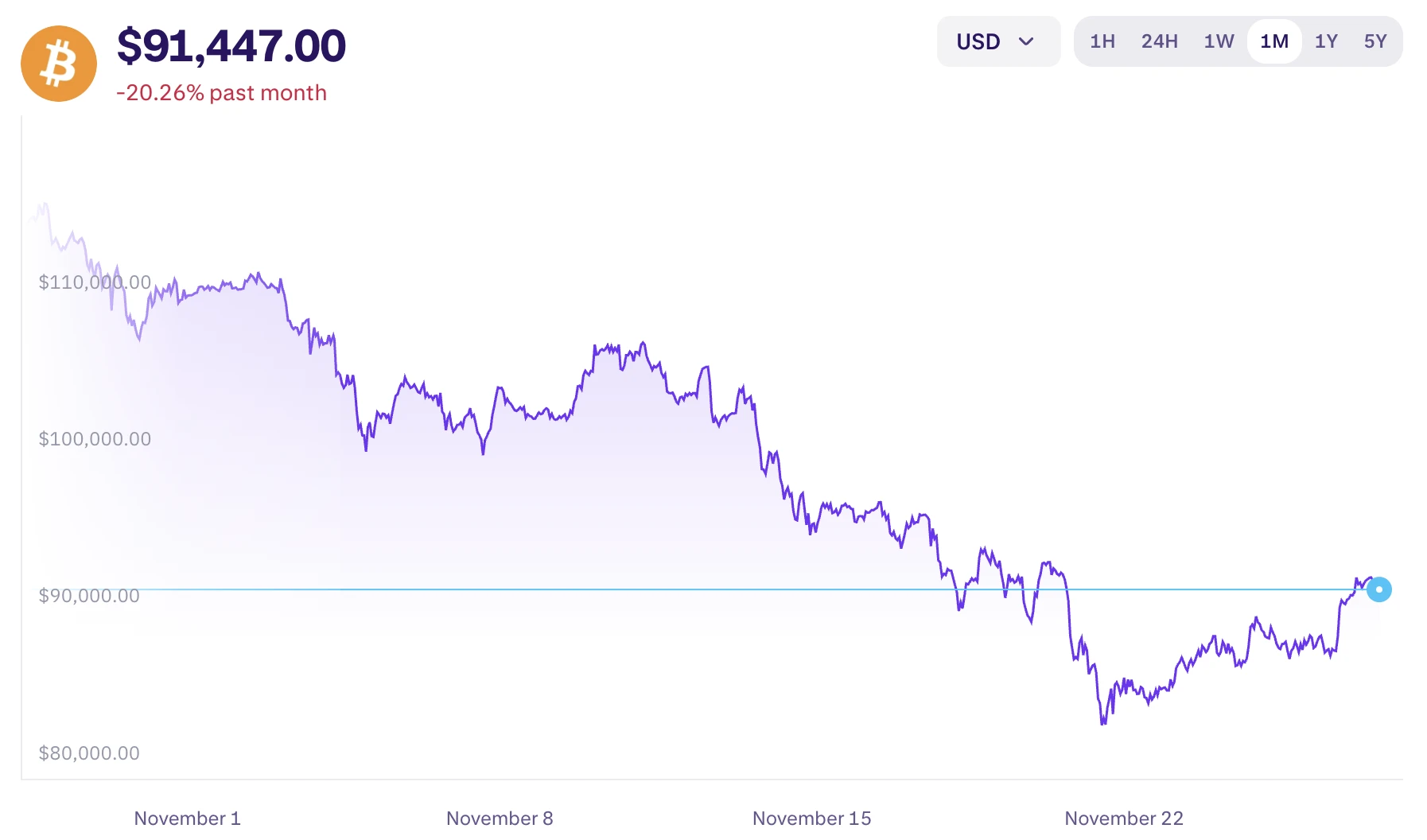The width and height of the screenshot is (1427, 840).
Task: Select the 1W time range
Action: pyautogui.click(x=1218, y=41)
